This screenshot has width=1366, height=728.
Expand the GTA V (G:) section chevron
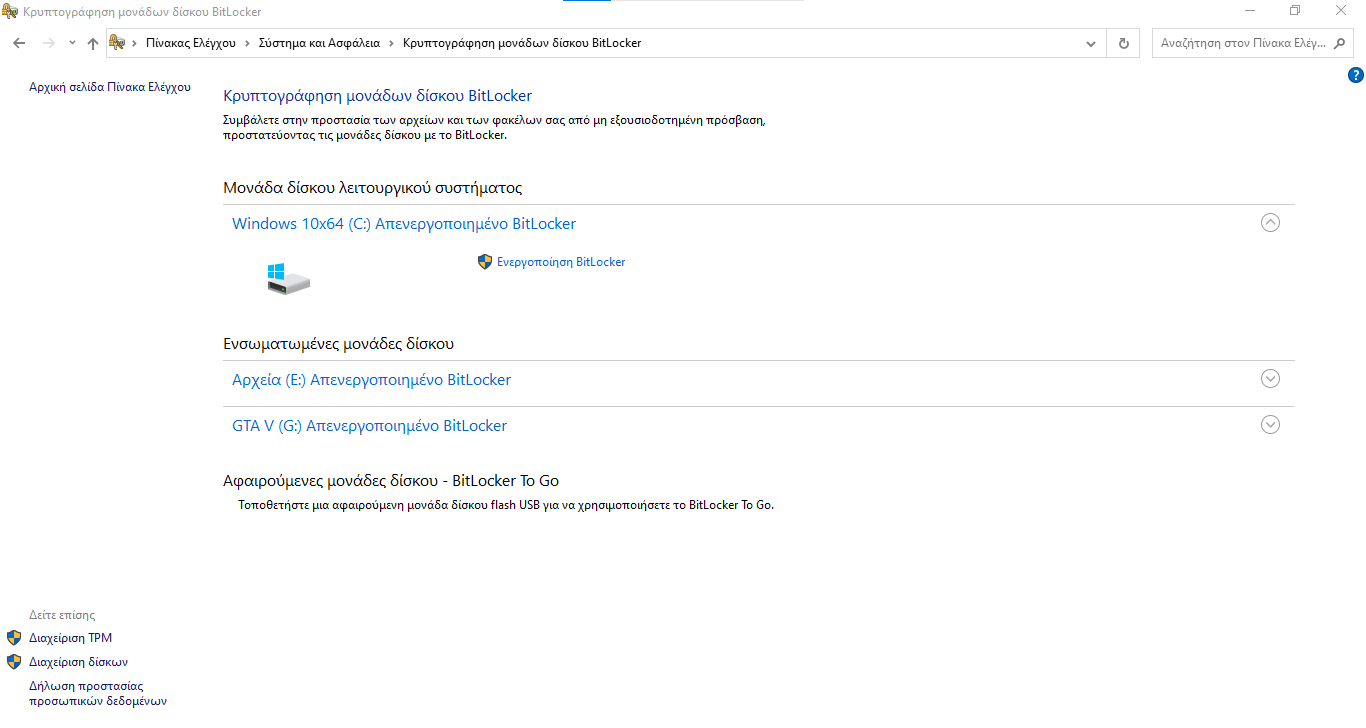(1270, 425)
